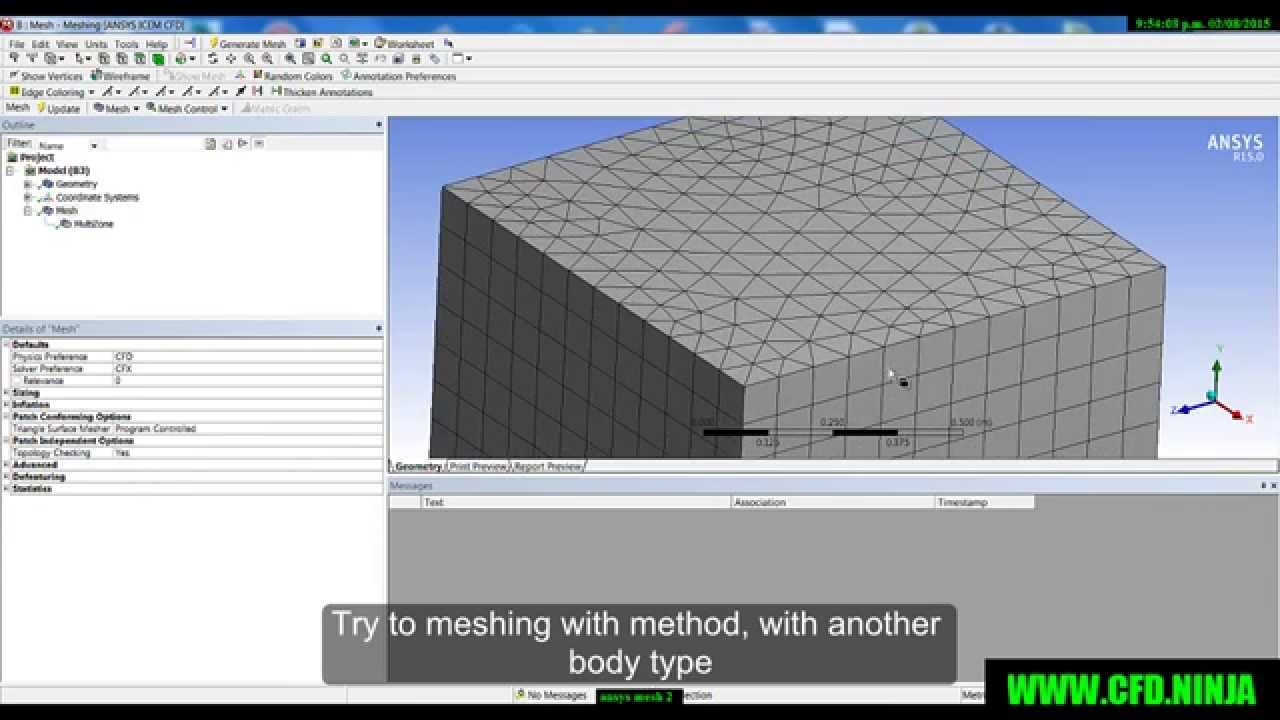1280x720 pixels.
Task: Click the green Zoom to Fit icon
Action: pyautogui.click(x=326, y=59)
